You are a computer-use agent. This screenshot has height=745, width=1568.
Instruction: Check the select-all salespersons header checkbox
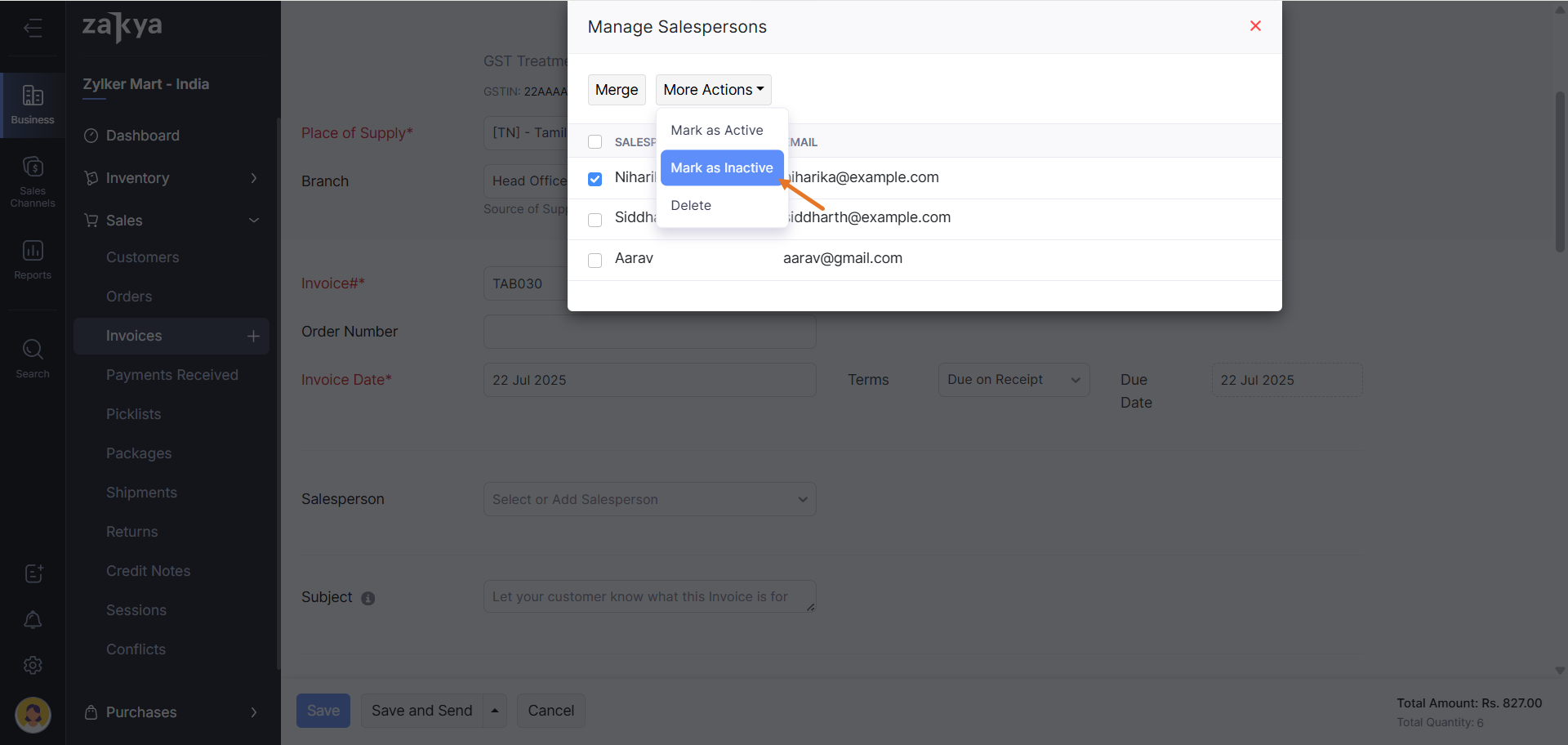[595, 142]
